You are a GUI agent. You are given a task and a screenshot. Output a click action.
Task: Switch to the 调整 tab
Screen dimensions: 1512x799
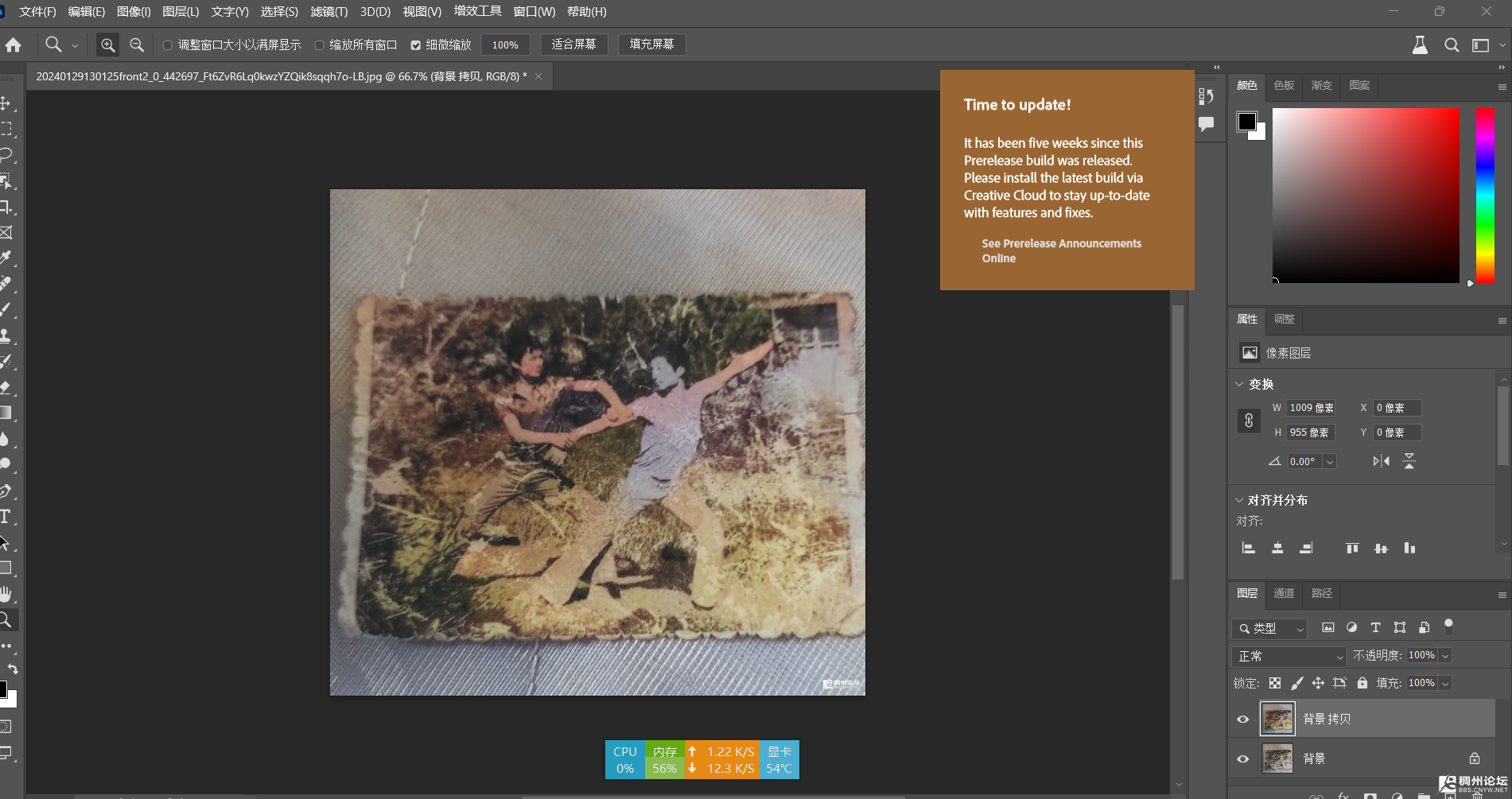[1285, 319]
